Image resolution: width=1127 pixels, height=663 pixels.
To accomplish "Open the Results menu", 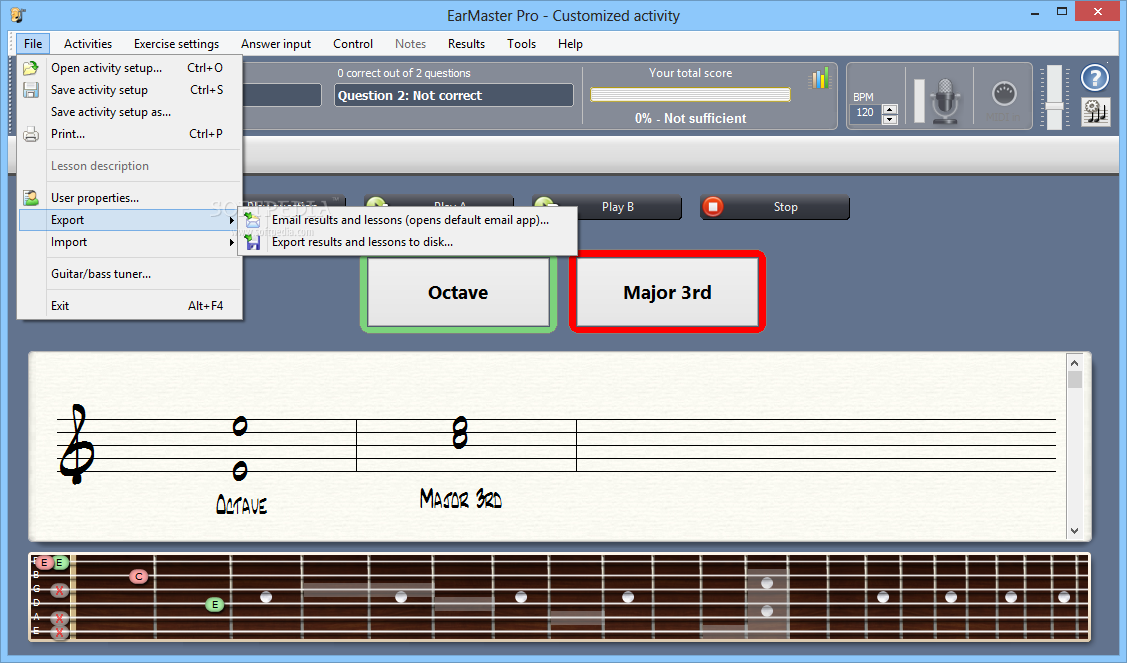I will (466, 44).
